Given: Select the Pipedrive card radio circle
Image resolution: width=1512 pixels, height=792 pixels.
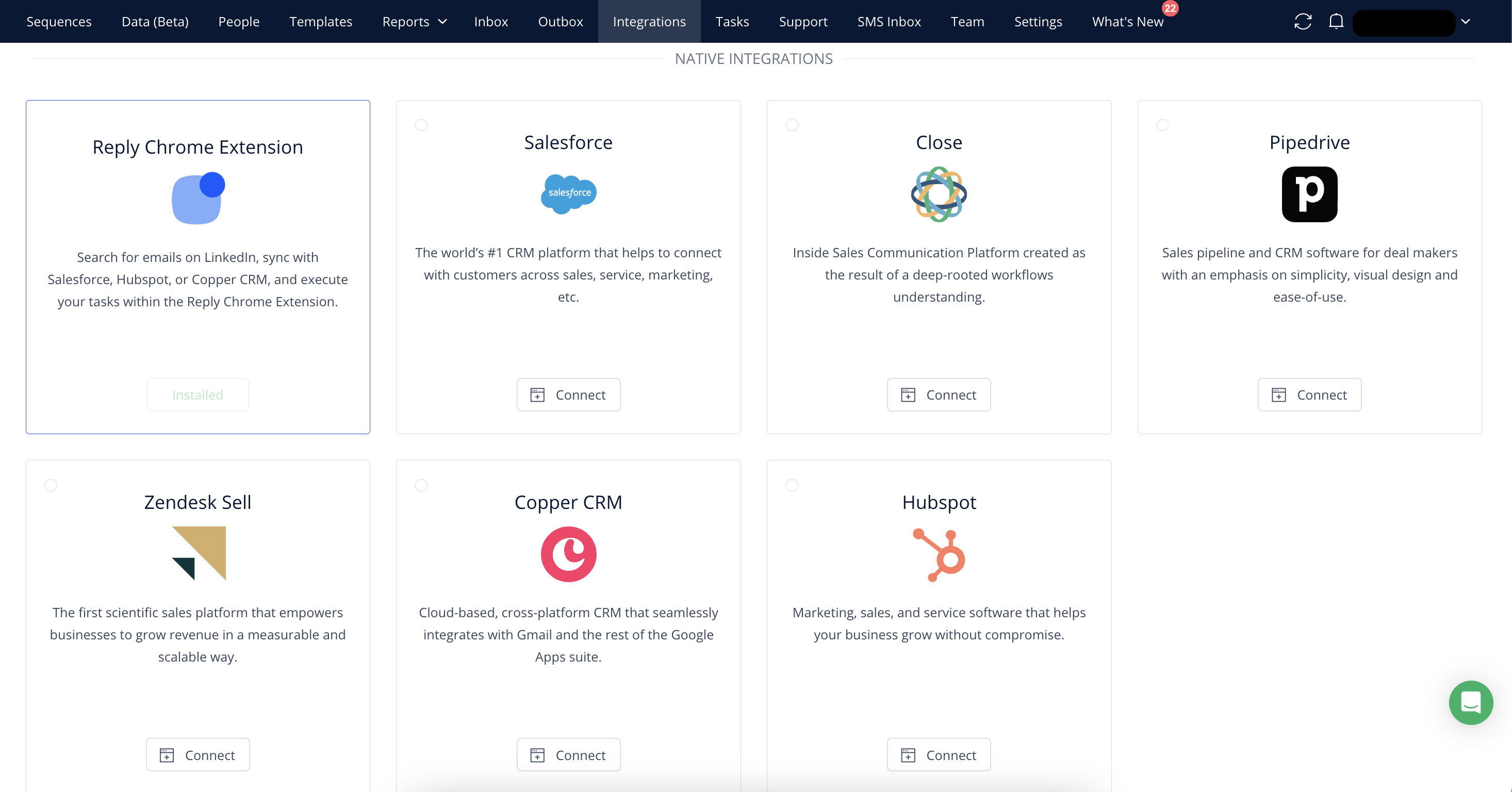Looking at the screenshot, I should 1162,125.
